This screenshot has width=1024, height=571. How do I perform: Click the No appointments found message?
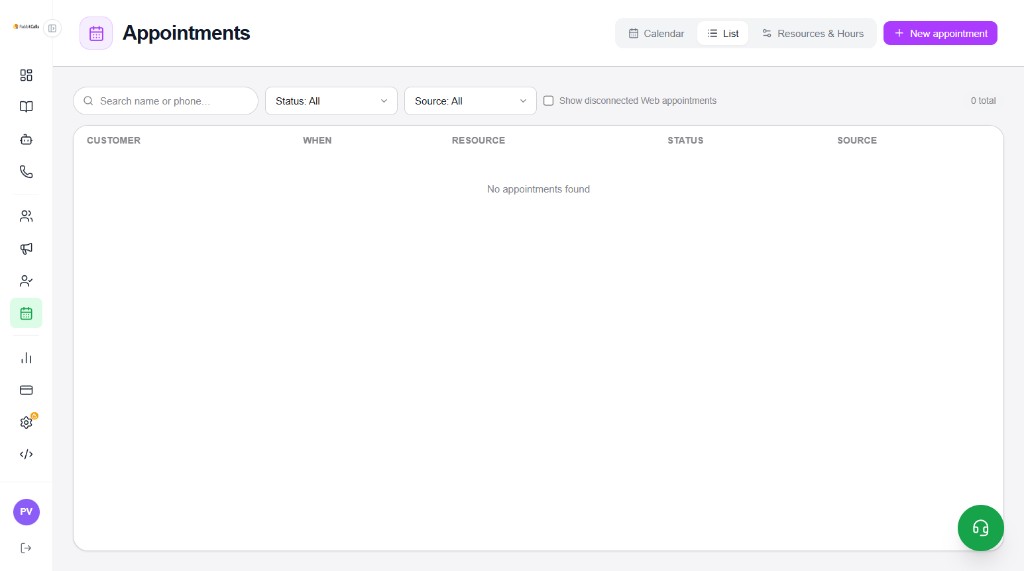tap(538, 189)
